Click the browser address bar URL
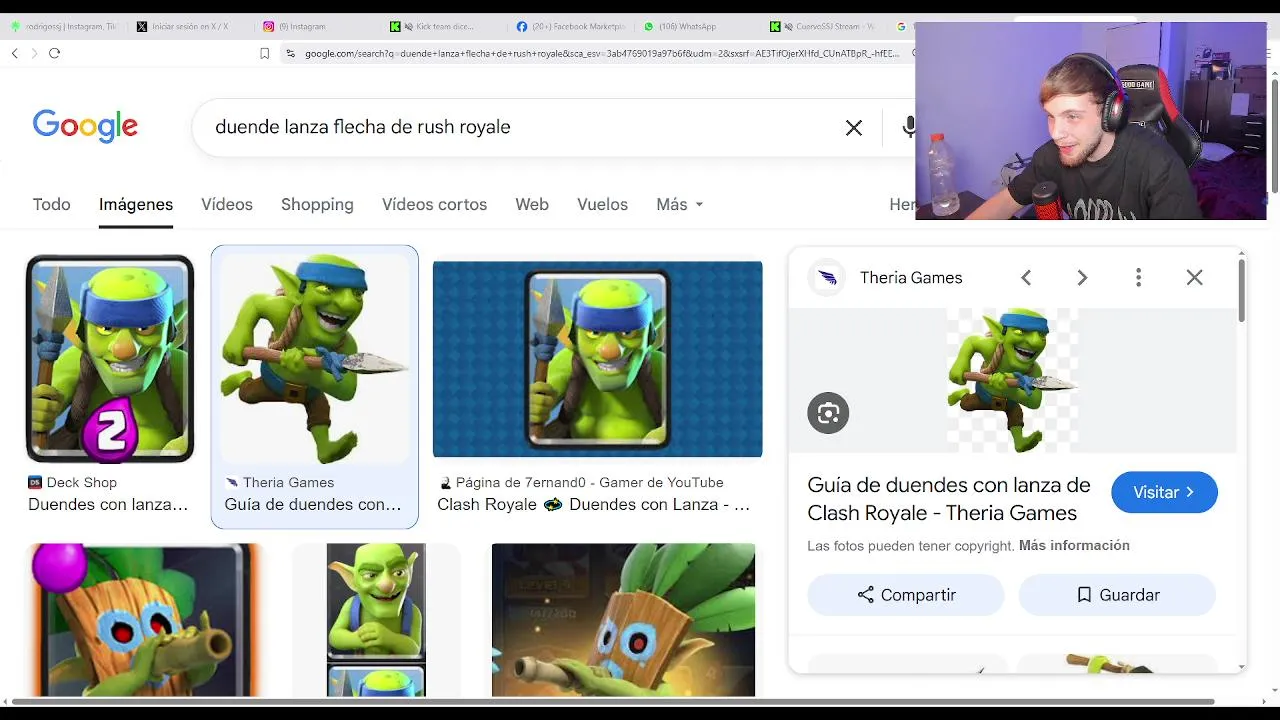Image resolution: width=1280 pixels, height=720 pixels. [602, 53]
